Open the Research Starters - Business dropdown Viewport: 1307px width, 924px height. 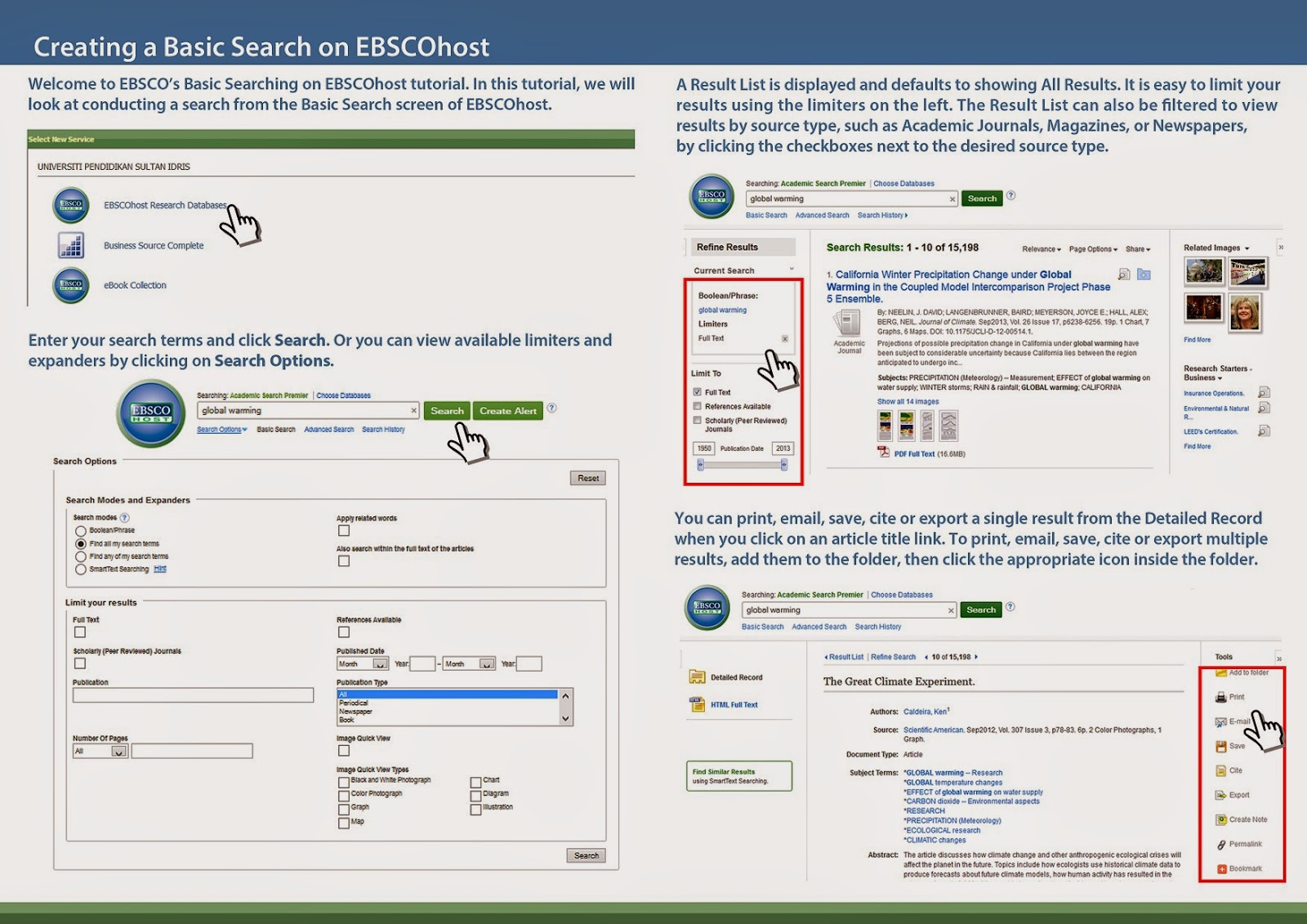pos(1217,373)
